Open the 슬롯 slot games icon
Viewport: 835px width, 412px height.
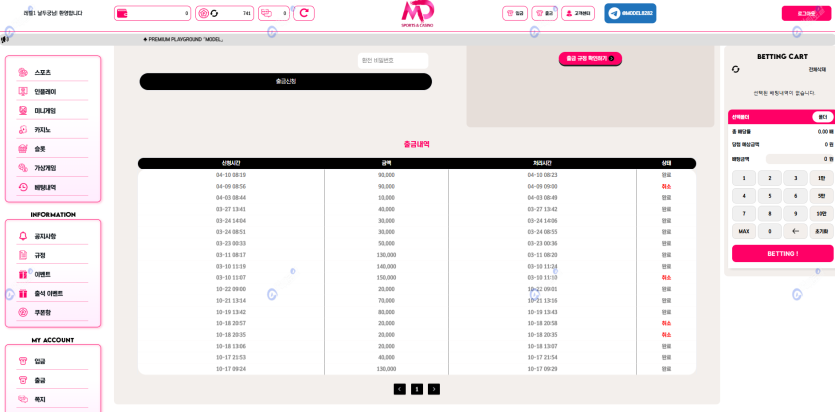23,149
